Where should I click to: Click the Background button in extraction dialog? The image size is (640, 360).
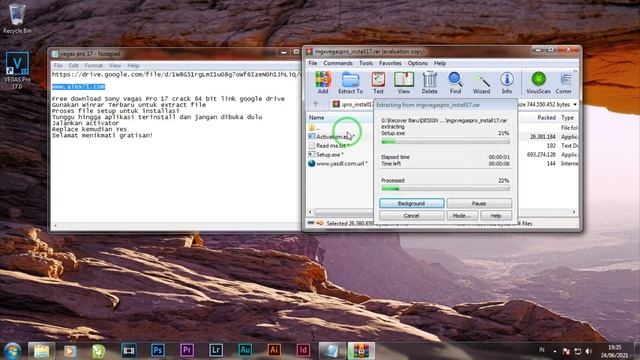point(411,203)
